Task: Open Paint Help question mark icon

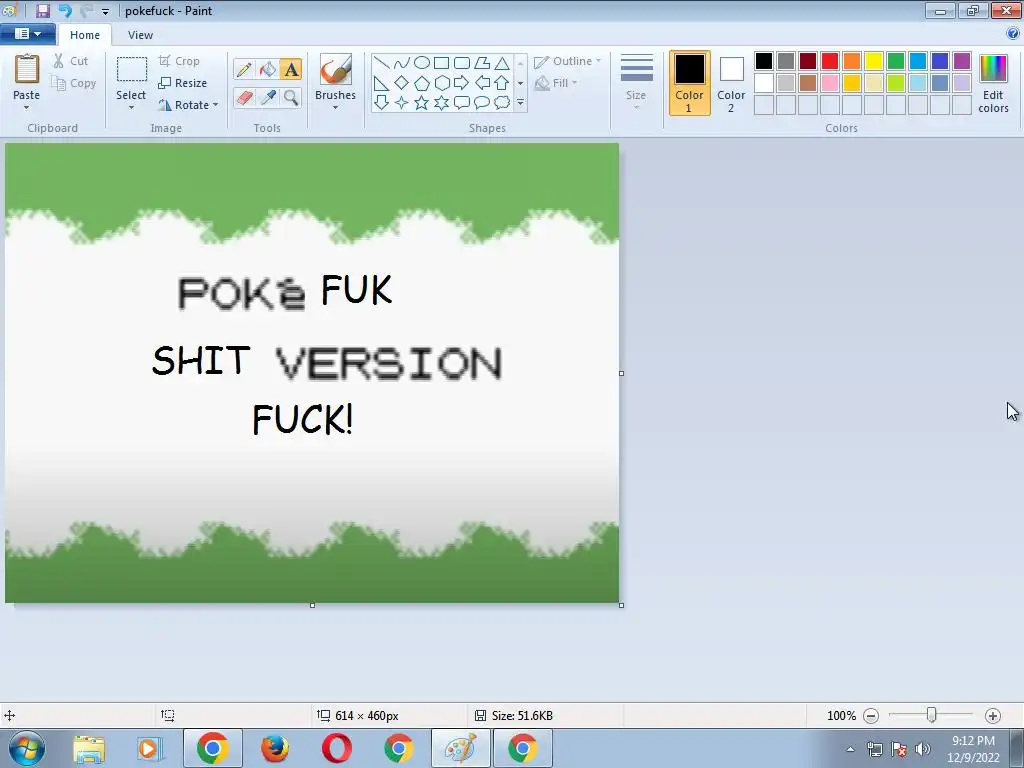Action: tap(1013, 34)
